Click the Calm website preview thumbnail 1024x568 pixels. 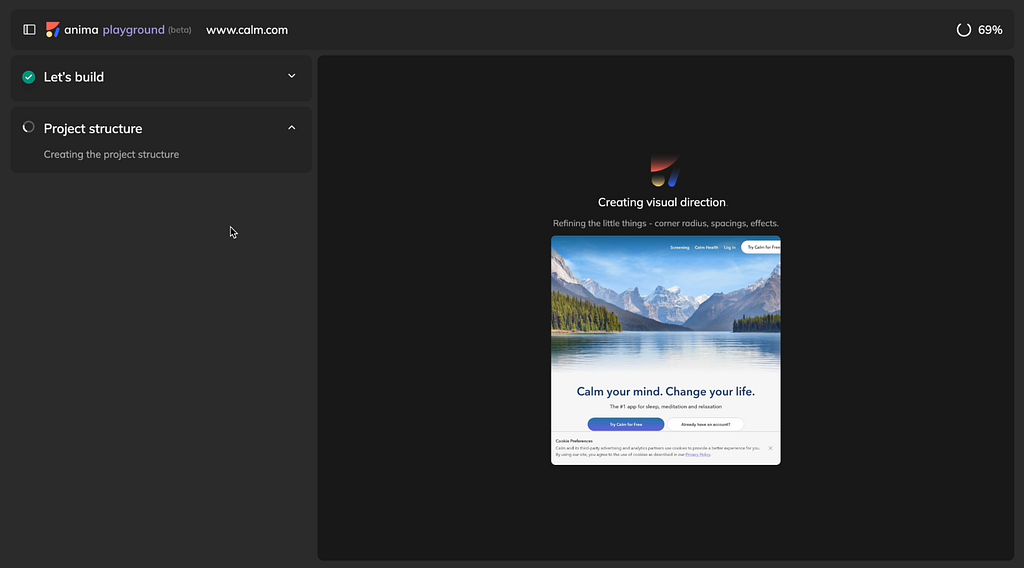click(665, 350)
